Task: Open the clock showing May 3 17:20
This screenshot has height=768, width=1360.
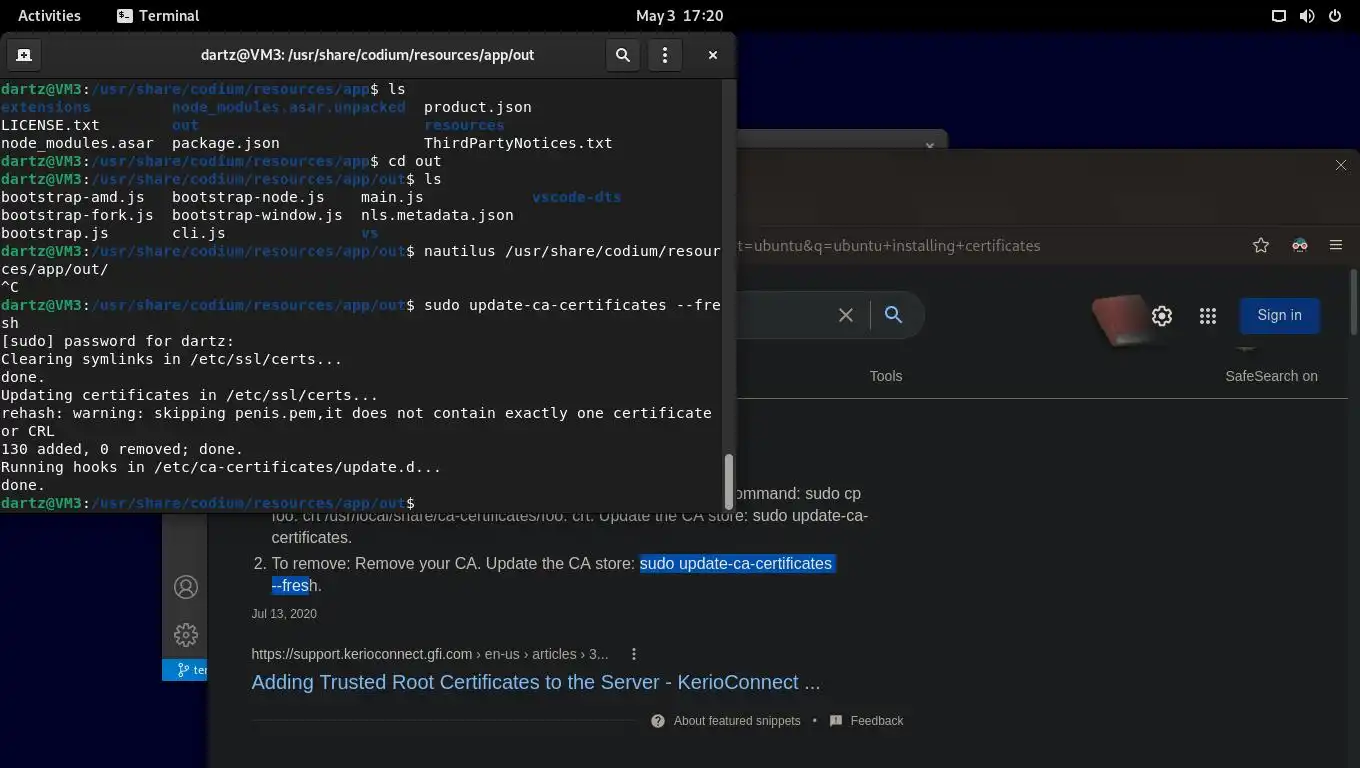Action: [x=679, y=16]
